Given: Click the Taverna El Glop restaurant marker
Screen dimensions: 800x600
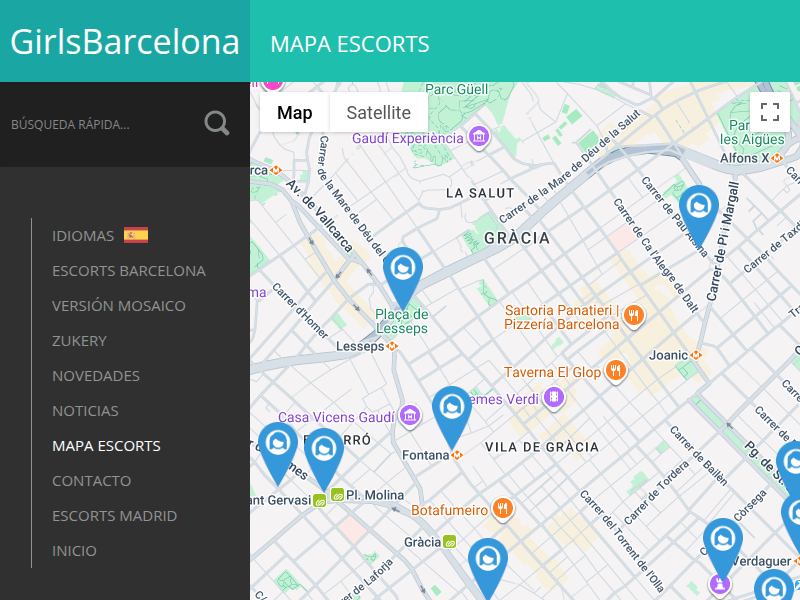Looking at the screenshot, I should click(x=616, y=371).
